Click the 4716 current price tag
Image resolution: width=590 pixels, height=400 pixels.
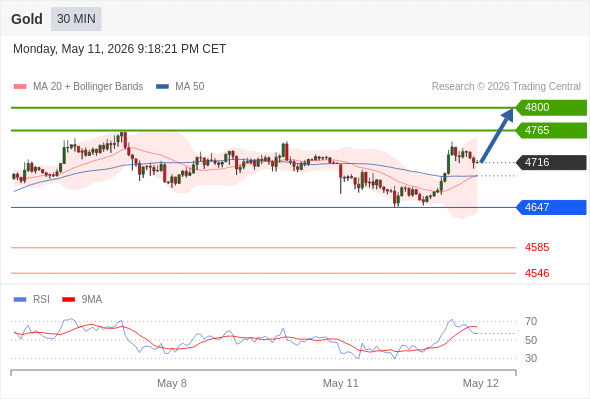[551, 163]
